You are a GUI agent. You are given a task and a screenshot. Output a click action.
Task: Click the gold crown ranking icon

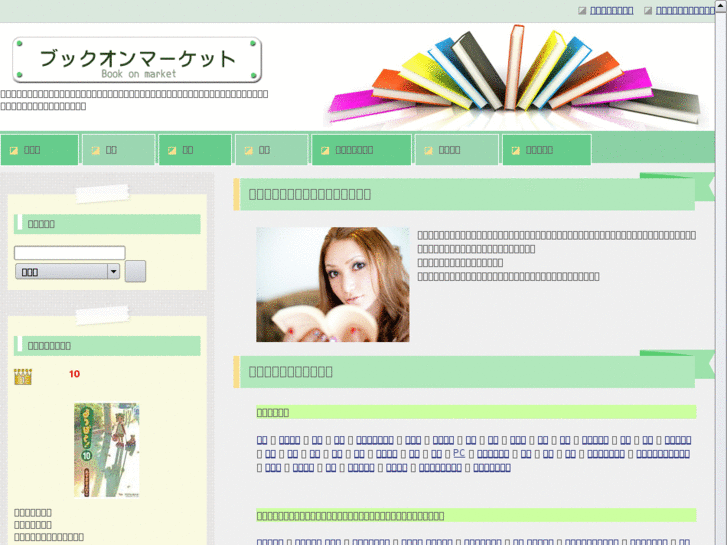coord(23,377)
